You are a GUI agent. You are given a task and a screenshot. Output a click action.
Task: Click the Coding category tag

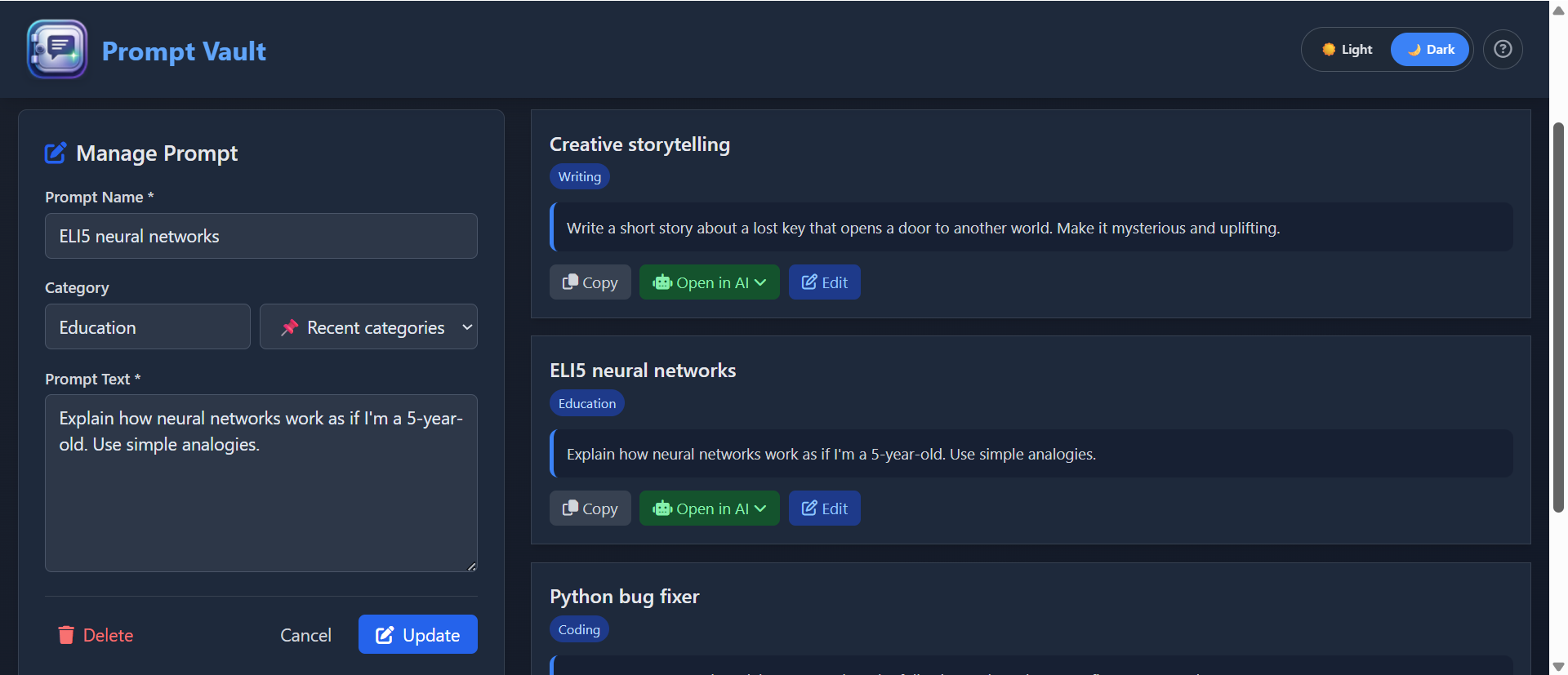[x=579, y=629]
